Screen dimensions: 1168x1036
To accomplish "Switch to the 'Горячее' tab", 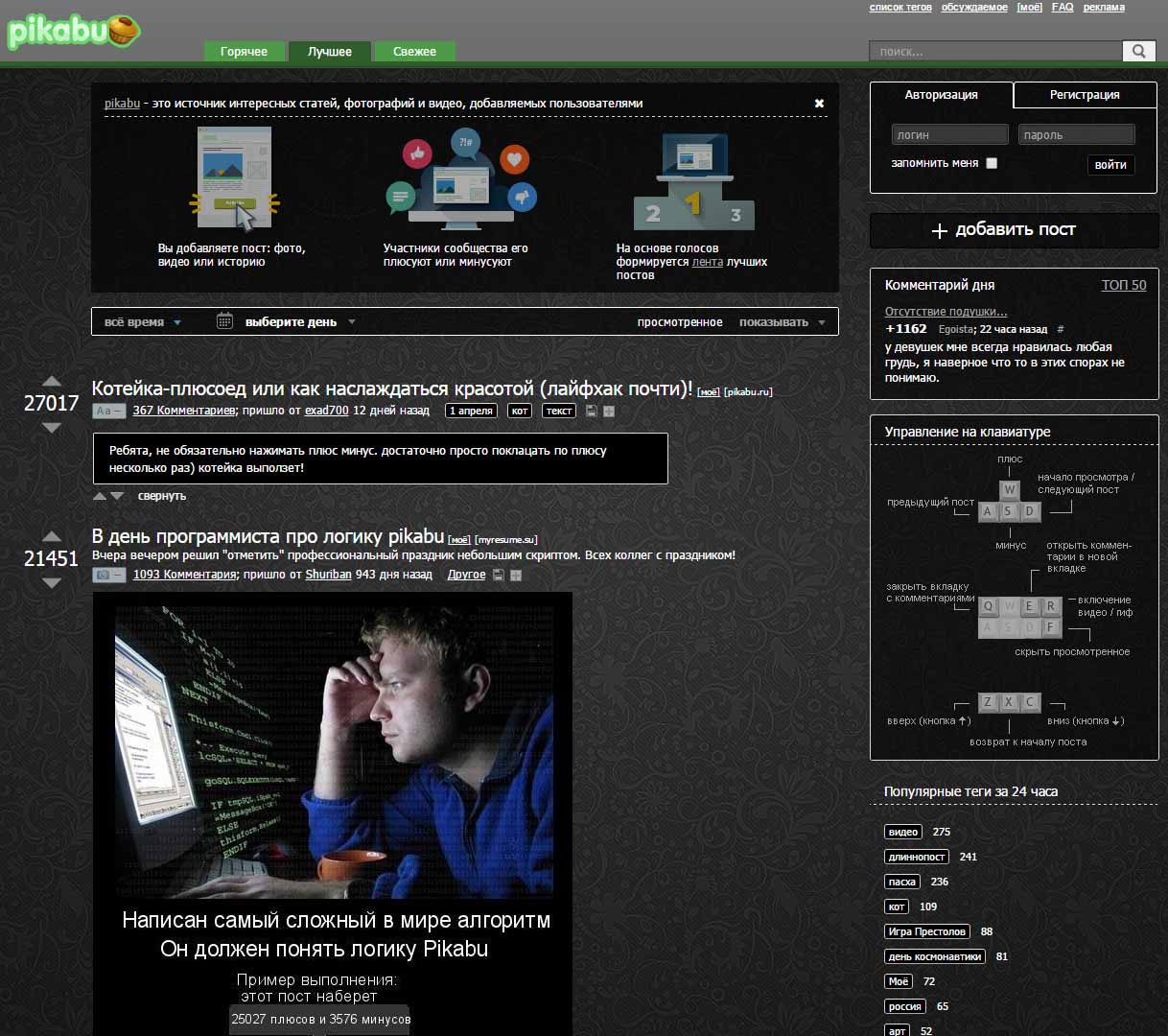I will [x=244, y=52].
